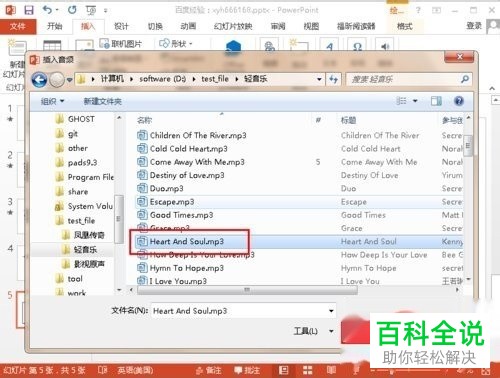Click in the search box

[409, 79]
